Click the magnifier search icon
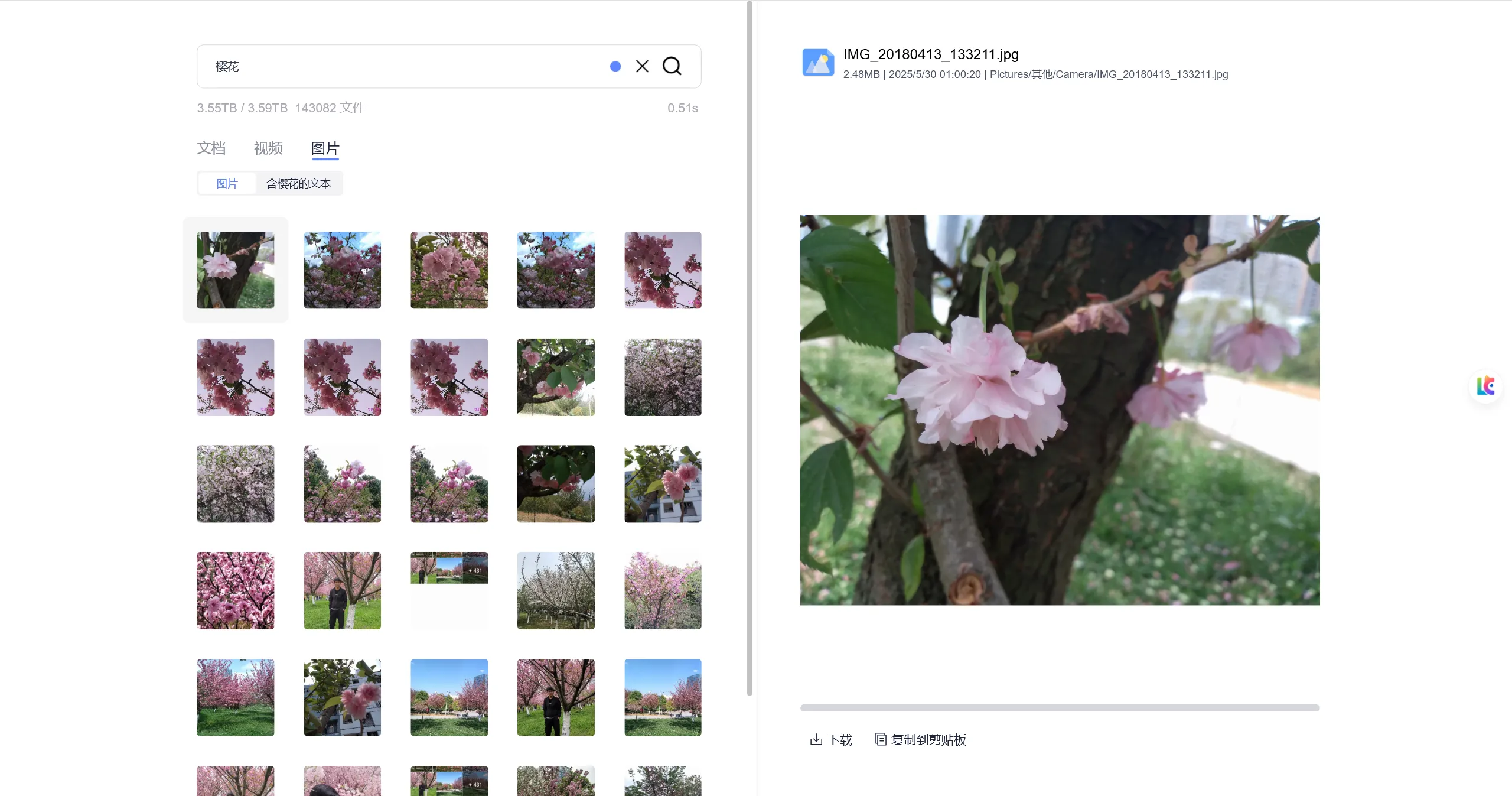1512x796 pixels. 672,66
